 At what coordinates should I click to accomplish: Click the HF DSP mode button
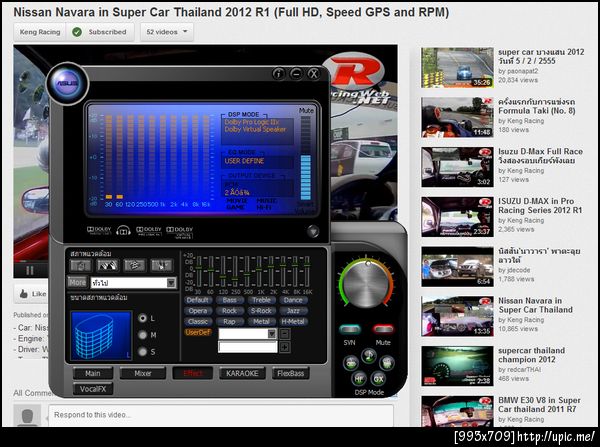(359, 379)
